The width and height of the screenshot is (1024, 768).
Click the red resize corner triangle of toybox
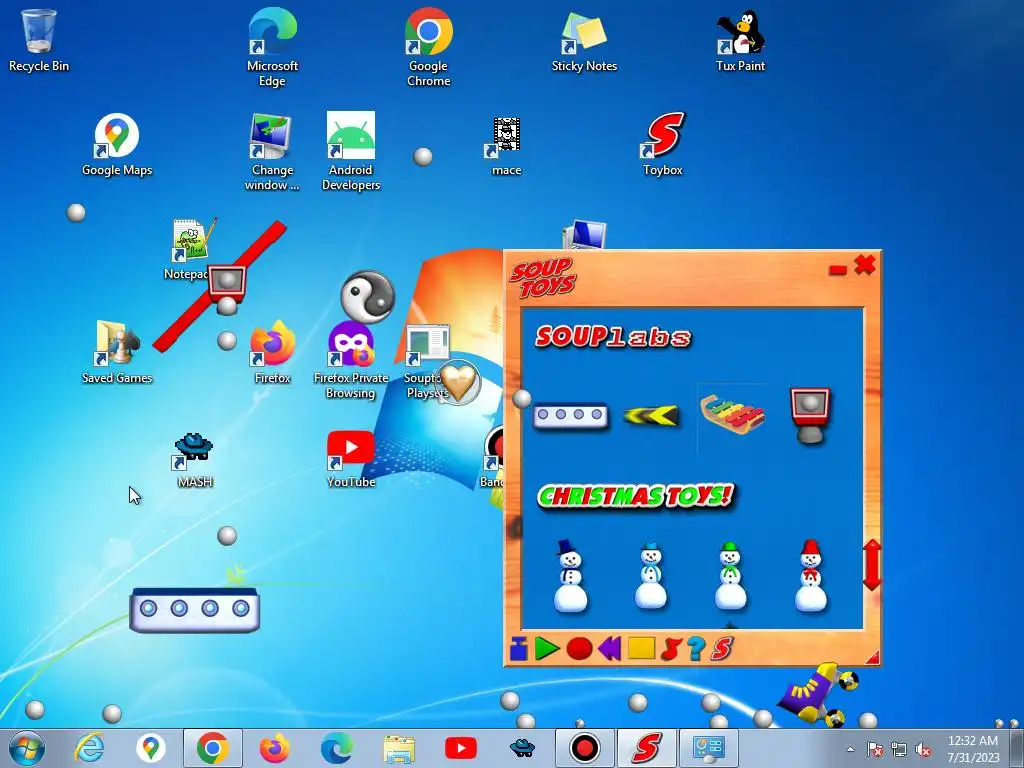(x=872, y=658)
